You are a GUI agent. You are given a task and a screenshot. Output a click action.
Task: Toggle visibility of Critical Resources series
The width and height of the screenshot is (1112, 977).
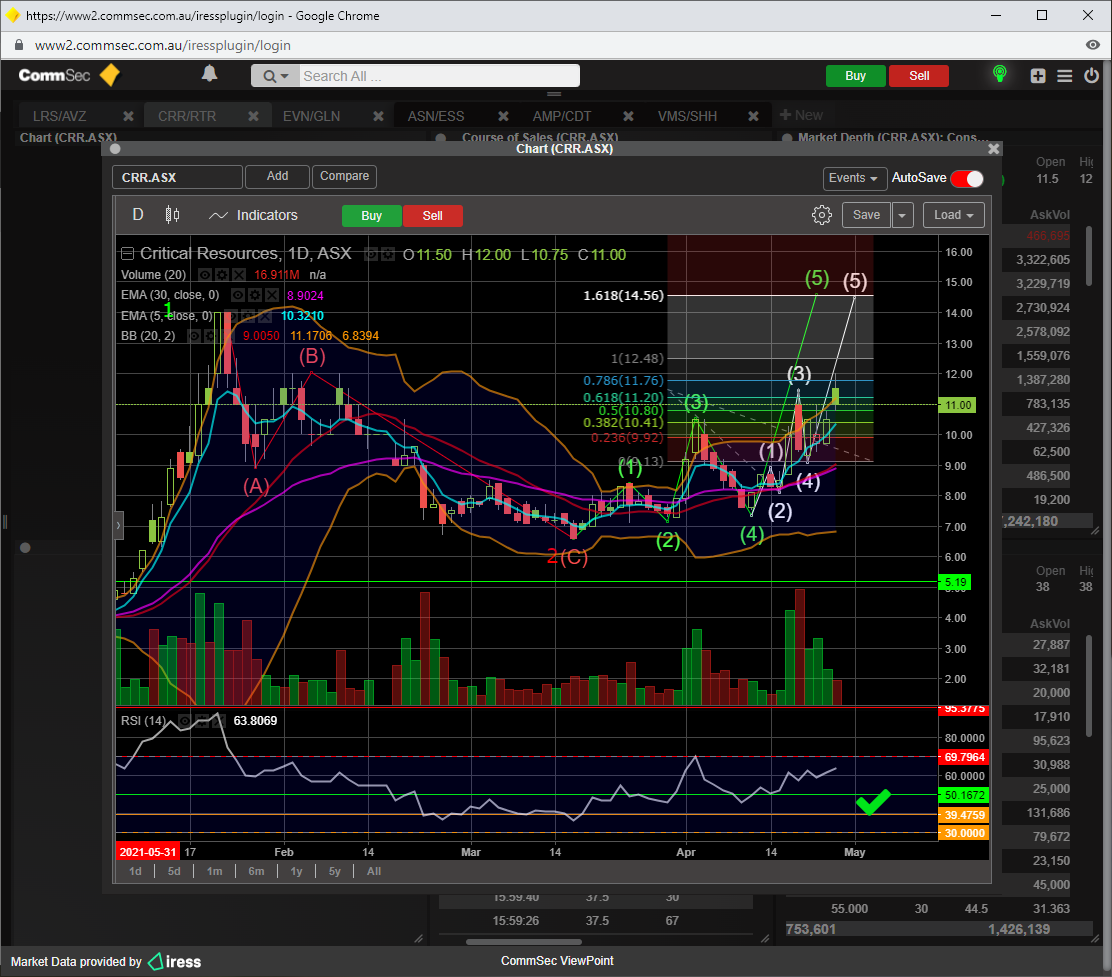tap(370, 254)
